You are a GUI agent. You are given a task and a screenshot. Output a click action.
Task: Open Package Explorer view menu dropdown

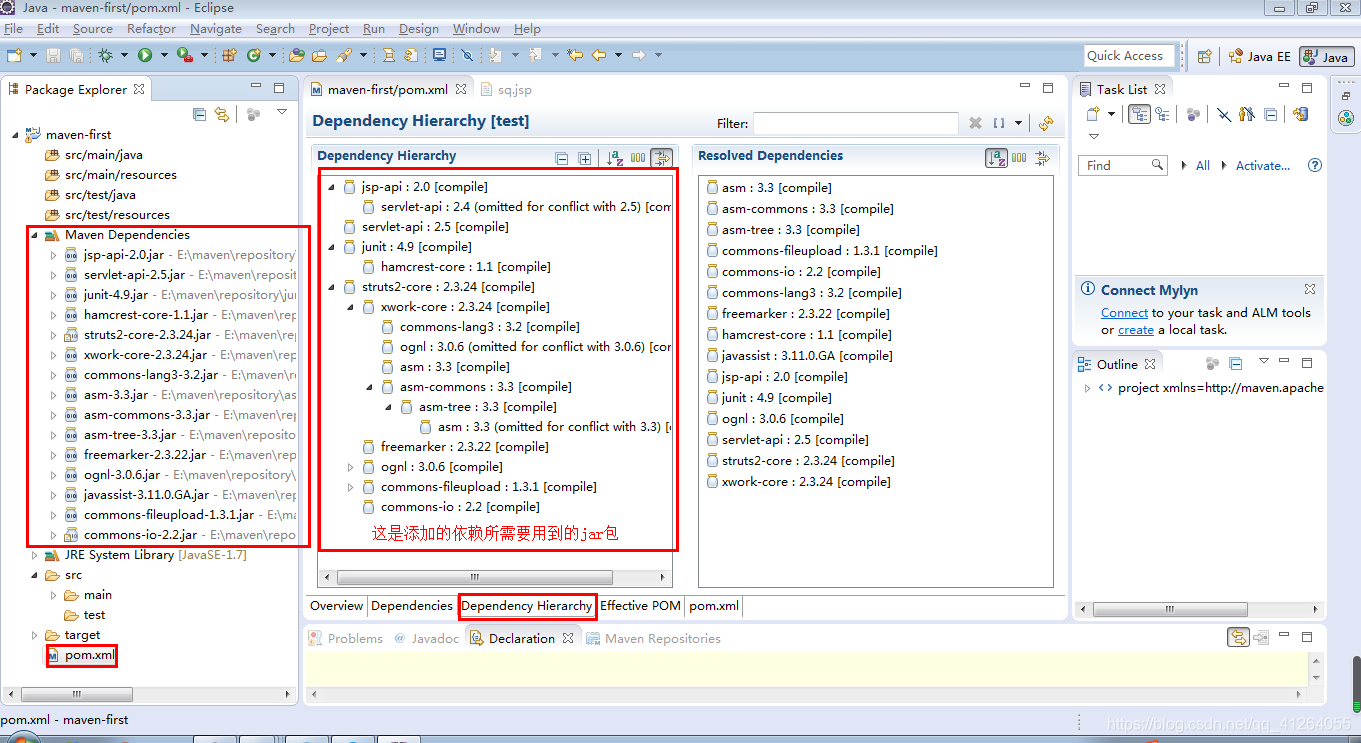tap(282, 113)
